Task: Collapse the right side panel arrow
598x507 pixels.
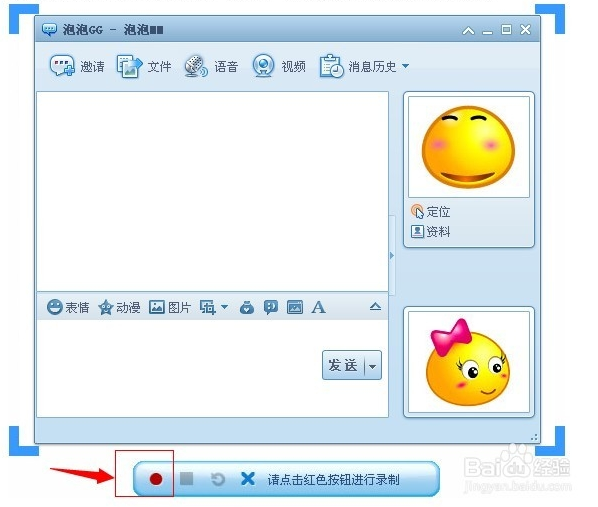Action: tap(392, 255)
